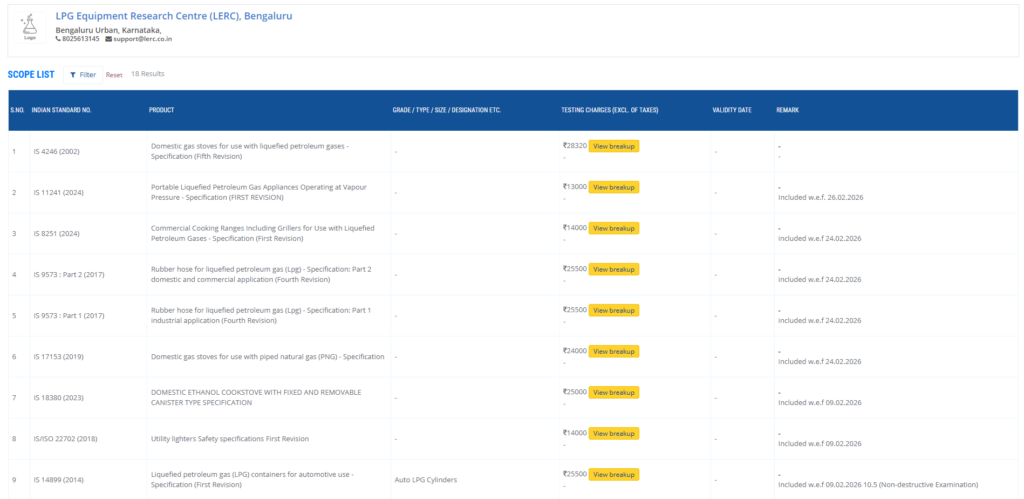
Task: View breakup for IS 14899 automotive containers
Action: (613, 474)
